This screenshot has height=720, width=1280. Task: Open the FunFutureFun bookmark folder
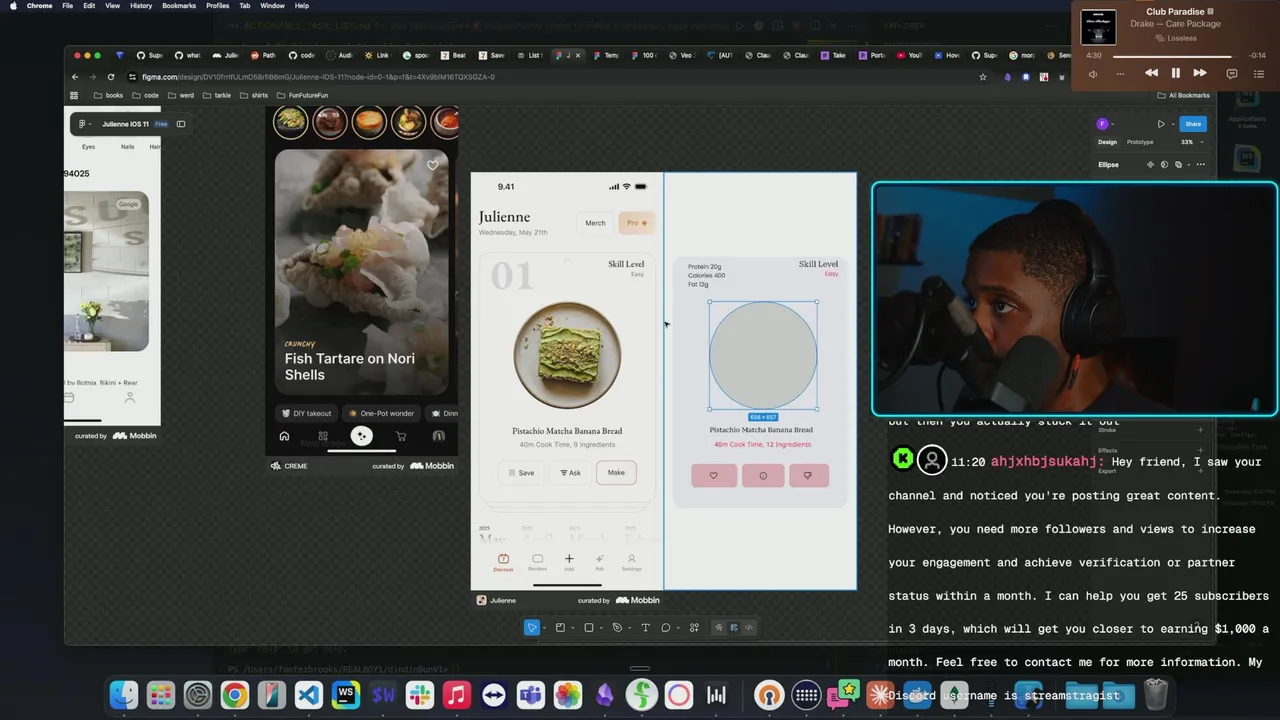tap(301, 95)
